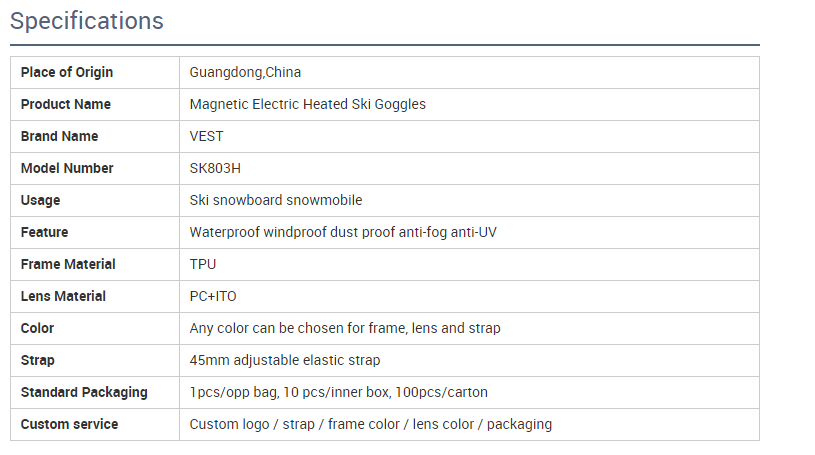Click the Usage row label
The height and width of the screenshot is (455, 815).
tap(41, 200)
